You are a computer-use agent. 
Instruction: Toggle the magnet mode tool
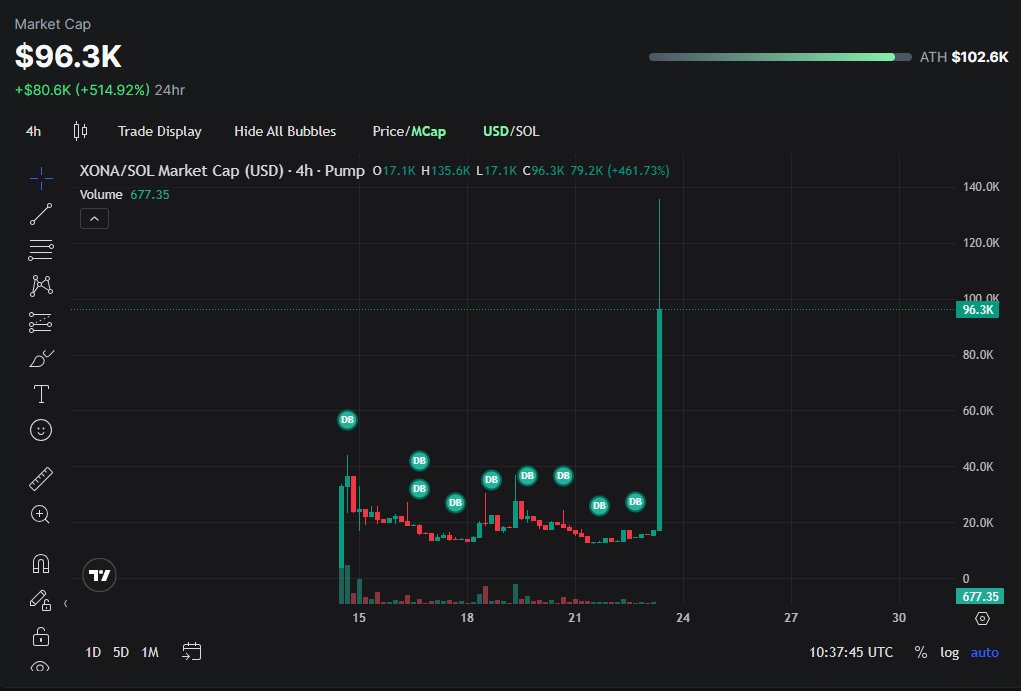point(41,563)
